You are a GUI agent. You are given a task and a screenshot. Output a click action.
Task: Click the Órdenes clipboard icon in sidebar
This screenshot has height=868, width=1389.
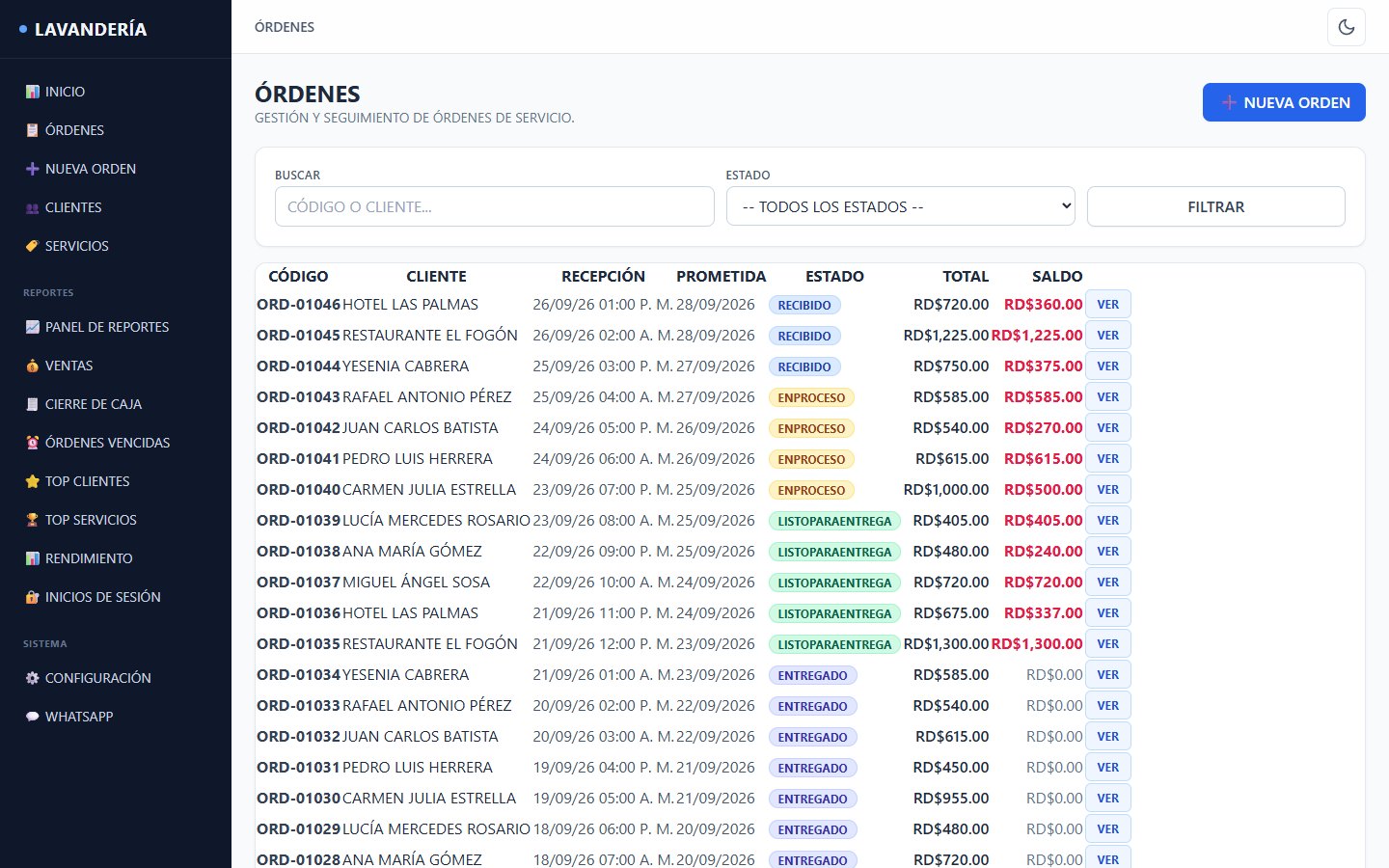tap(33, 130)
